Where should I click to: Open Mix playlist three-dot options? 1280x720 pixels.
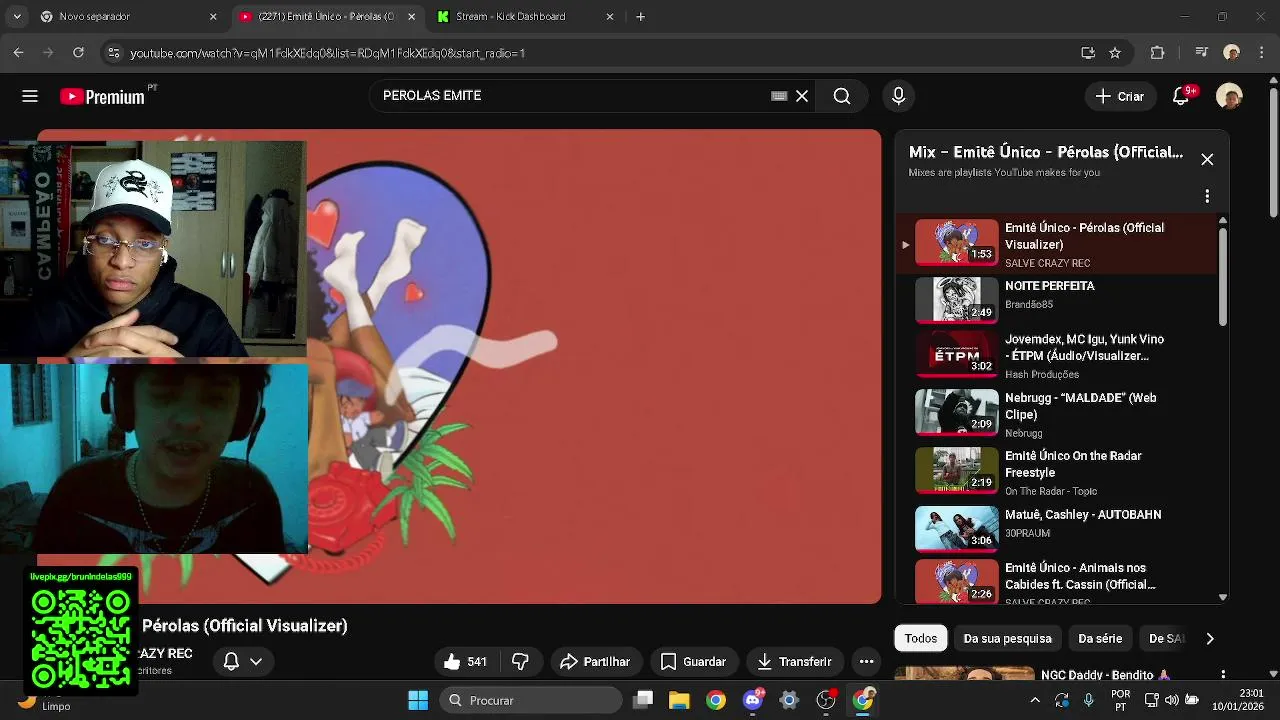1207,196
